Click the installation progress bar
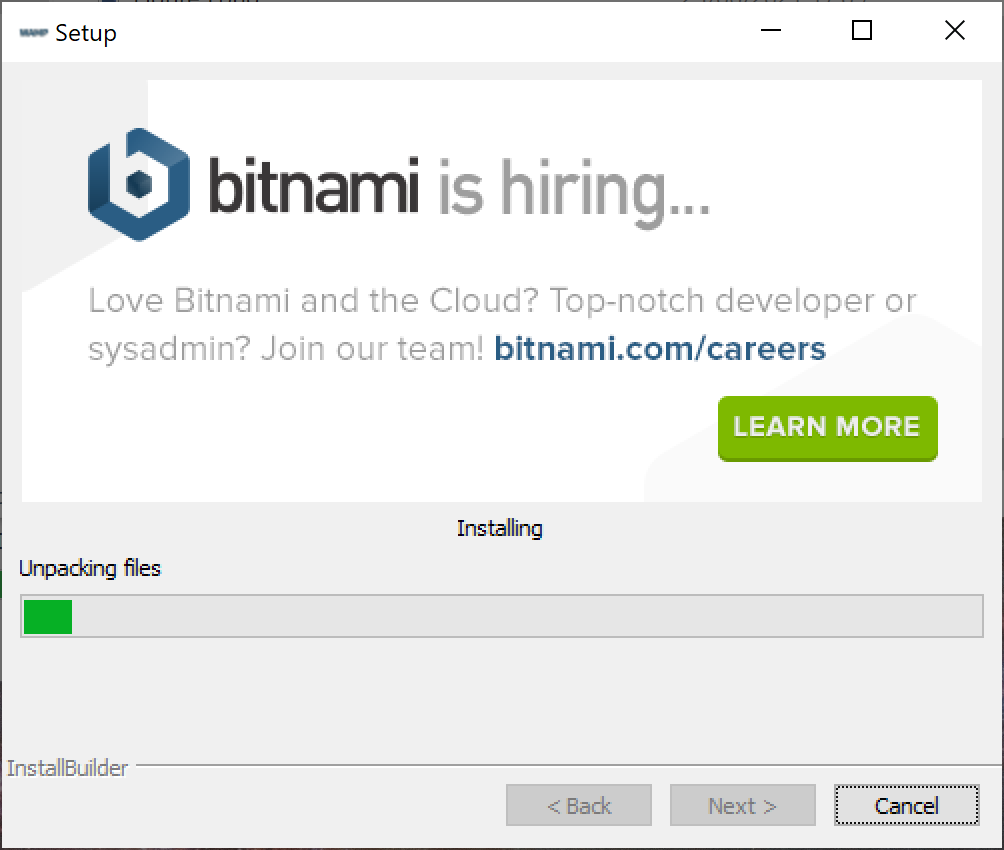The height and width of the screenshot is (850, 1004). click(x=501, y=616)
